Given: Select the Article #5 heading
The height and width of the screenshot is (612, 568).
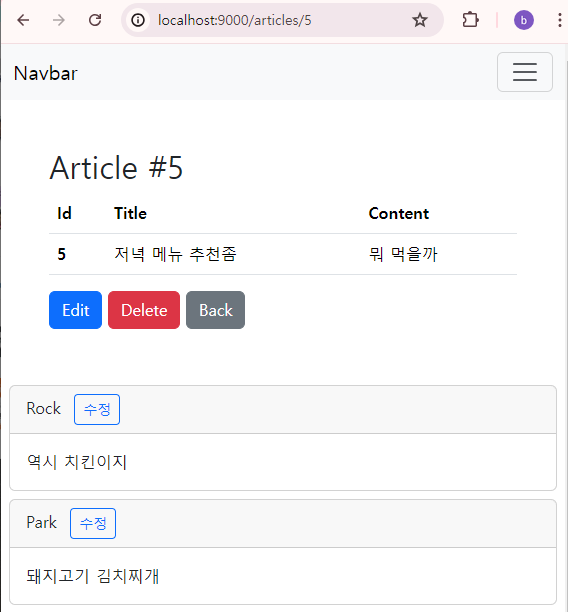Looking at the screenshot, I should (x=116, y=167).
